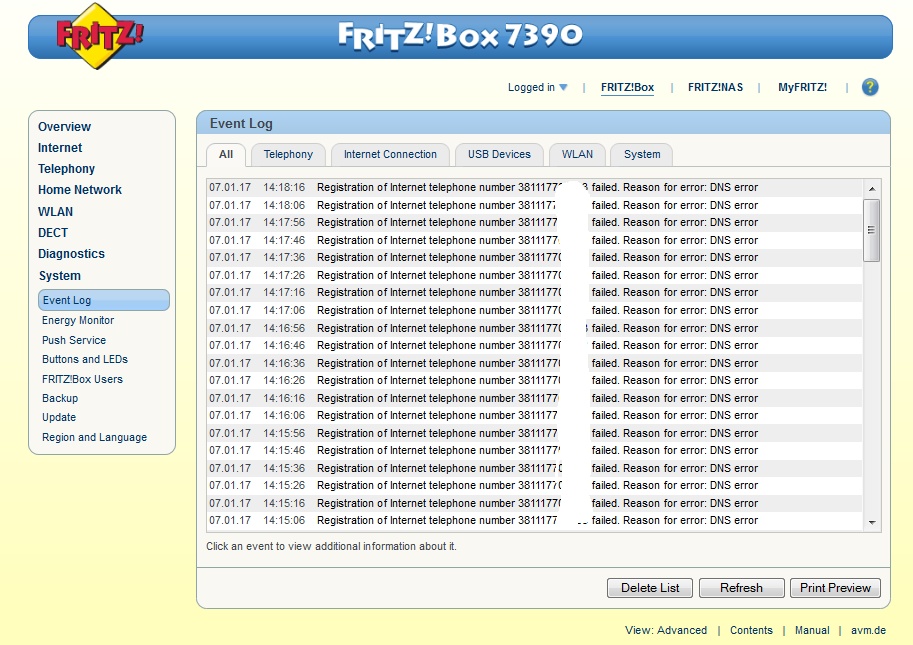Open Update submenu item
913x645 pixels.
click(59, 417)
